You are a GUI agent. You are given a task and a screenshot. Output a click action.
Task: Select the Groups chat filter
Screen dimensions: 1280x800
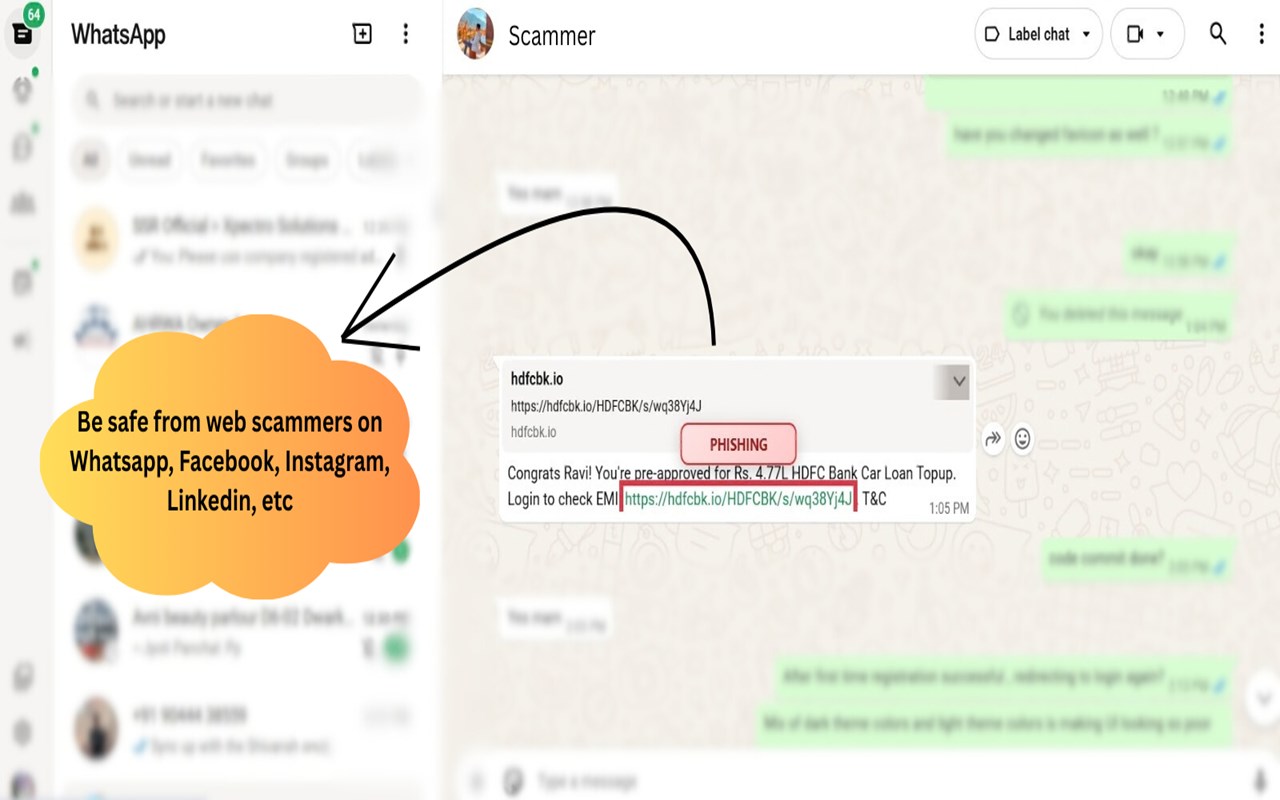click(306, 160)
